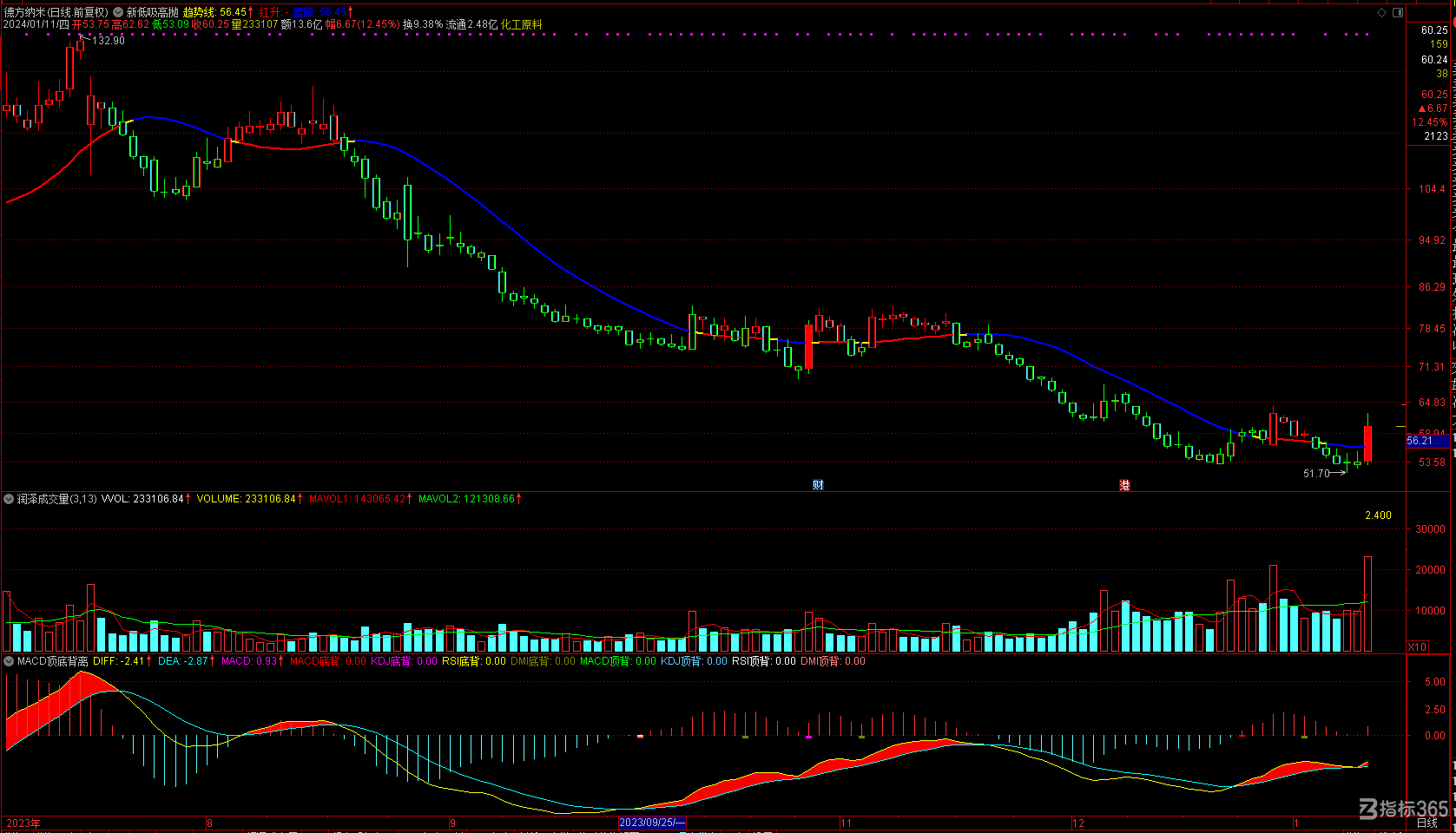Screen dimensions: 1456x833
Task: Click the KDJ底背: 0.00 readout
Action: pyautogui.click(x=404, y=661)
